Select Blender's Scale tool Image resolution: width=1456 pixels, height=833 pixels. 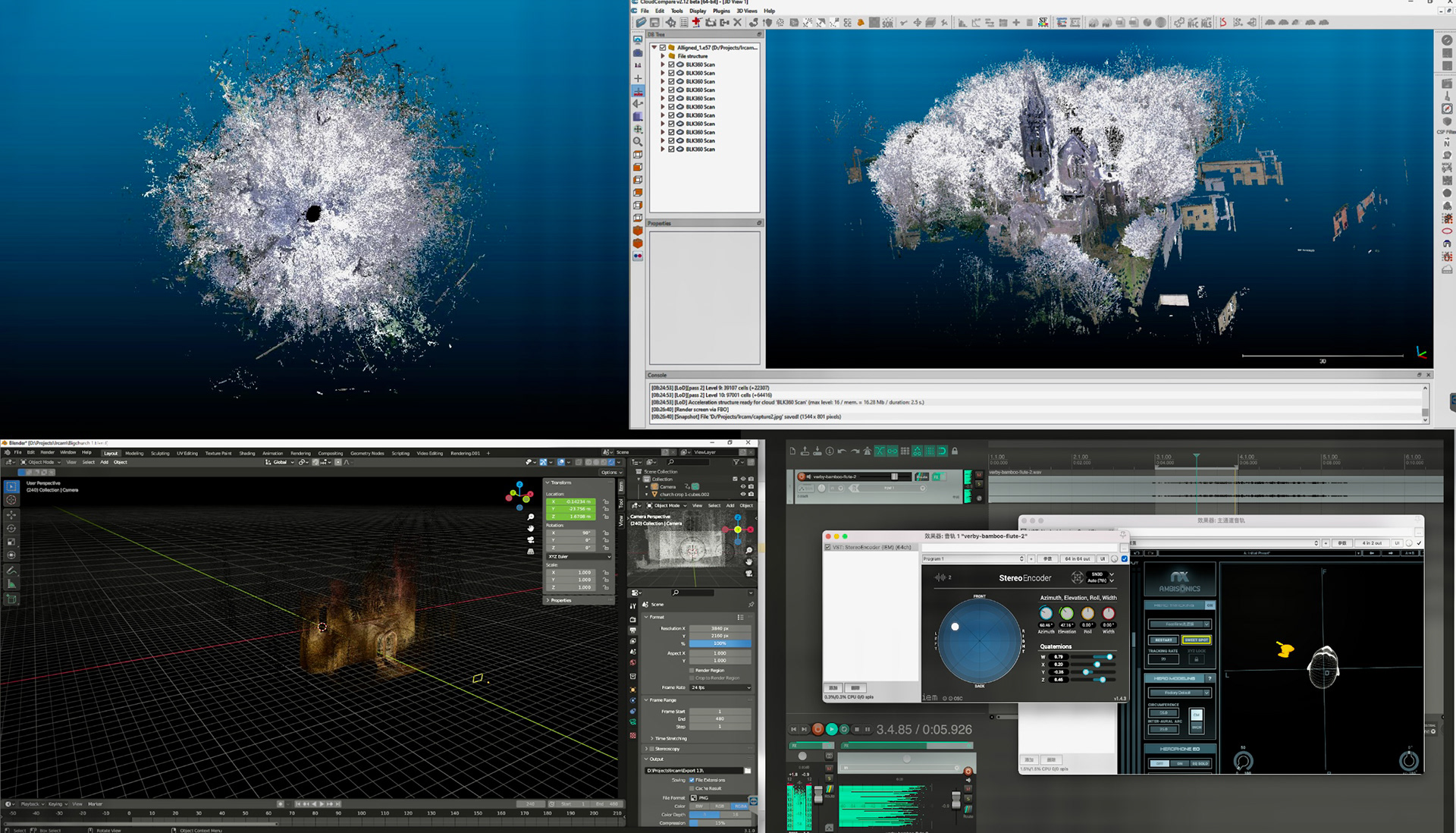coord(11,542)
